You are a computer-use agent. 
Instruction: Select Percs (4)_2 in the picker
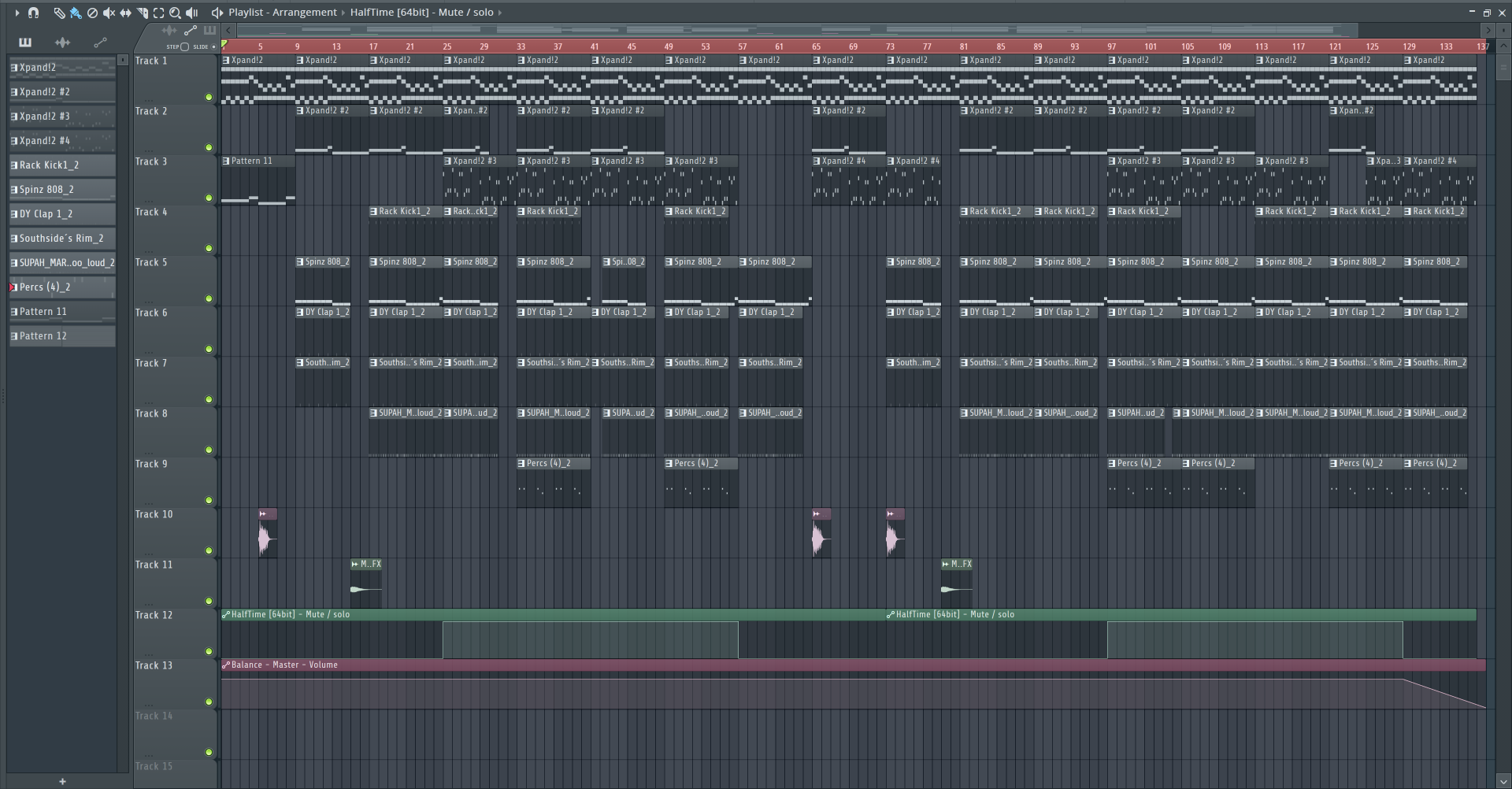62,287
